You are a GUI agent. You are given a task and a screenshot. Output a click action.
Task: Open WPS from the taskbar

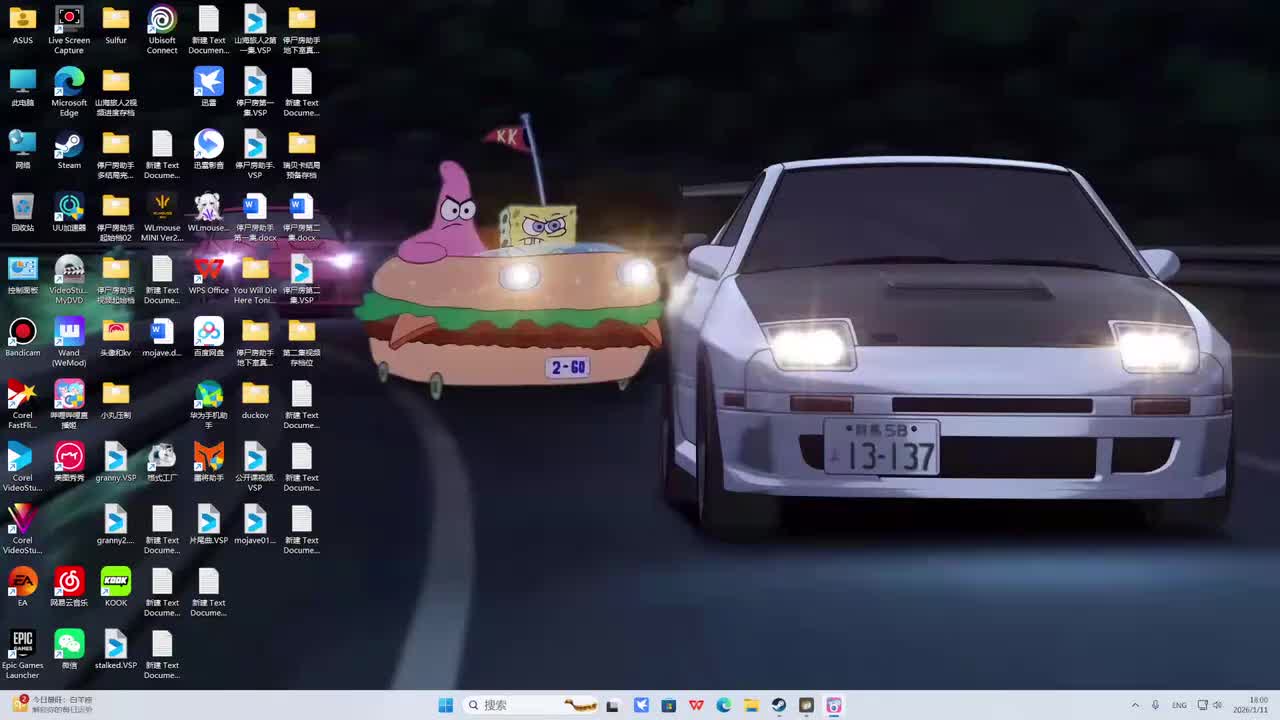(696, 705)
